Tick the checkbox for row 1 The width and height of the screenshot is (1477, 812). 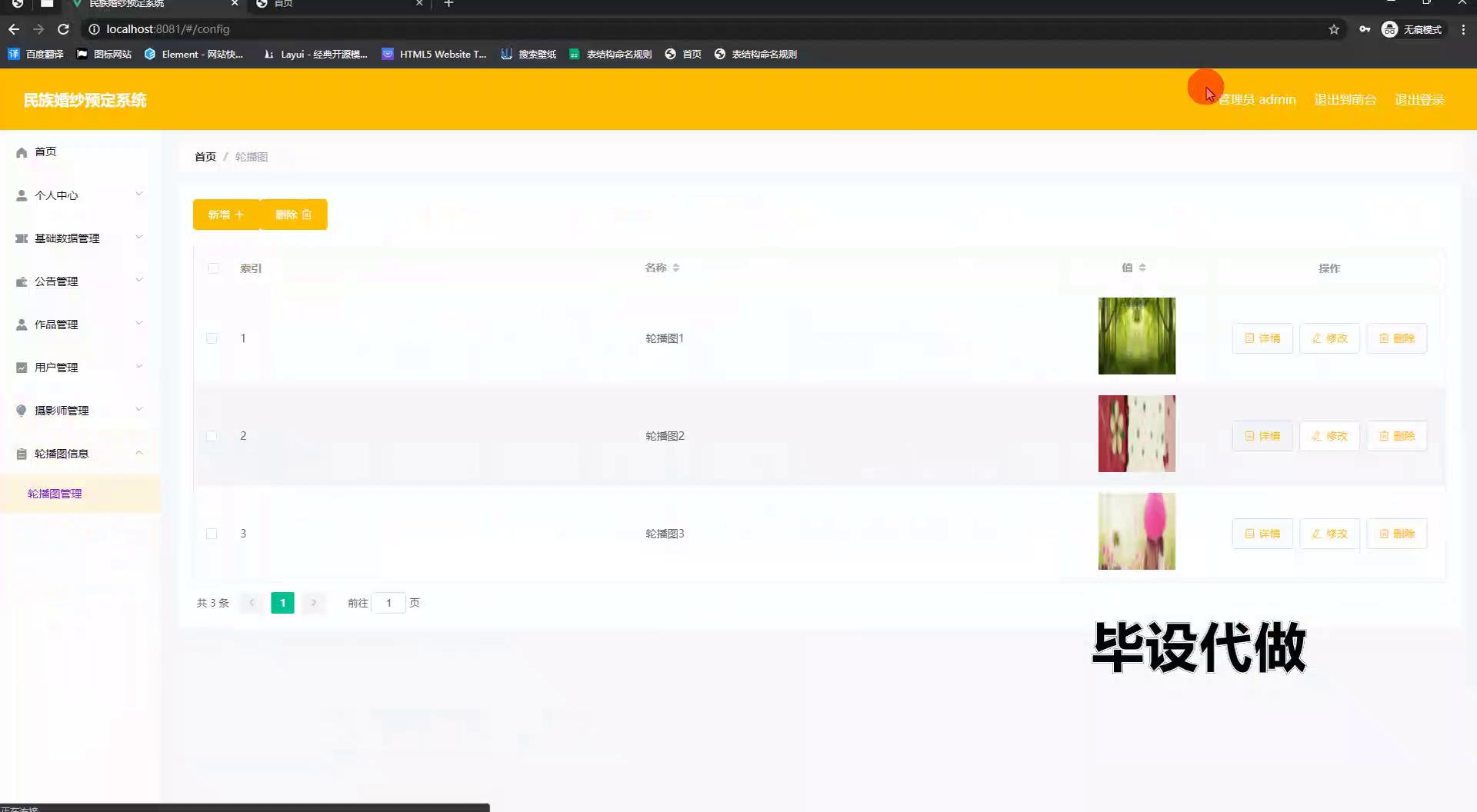tap(212, 338)
